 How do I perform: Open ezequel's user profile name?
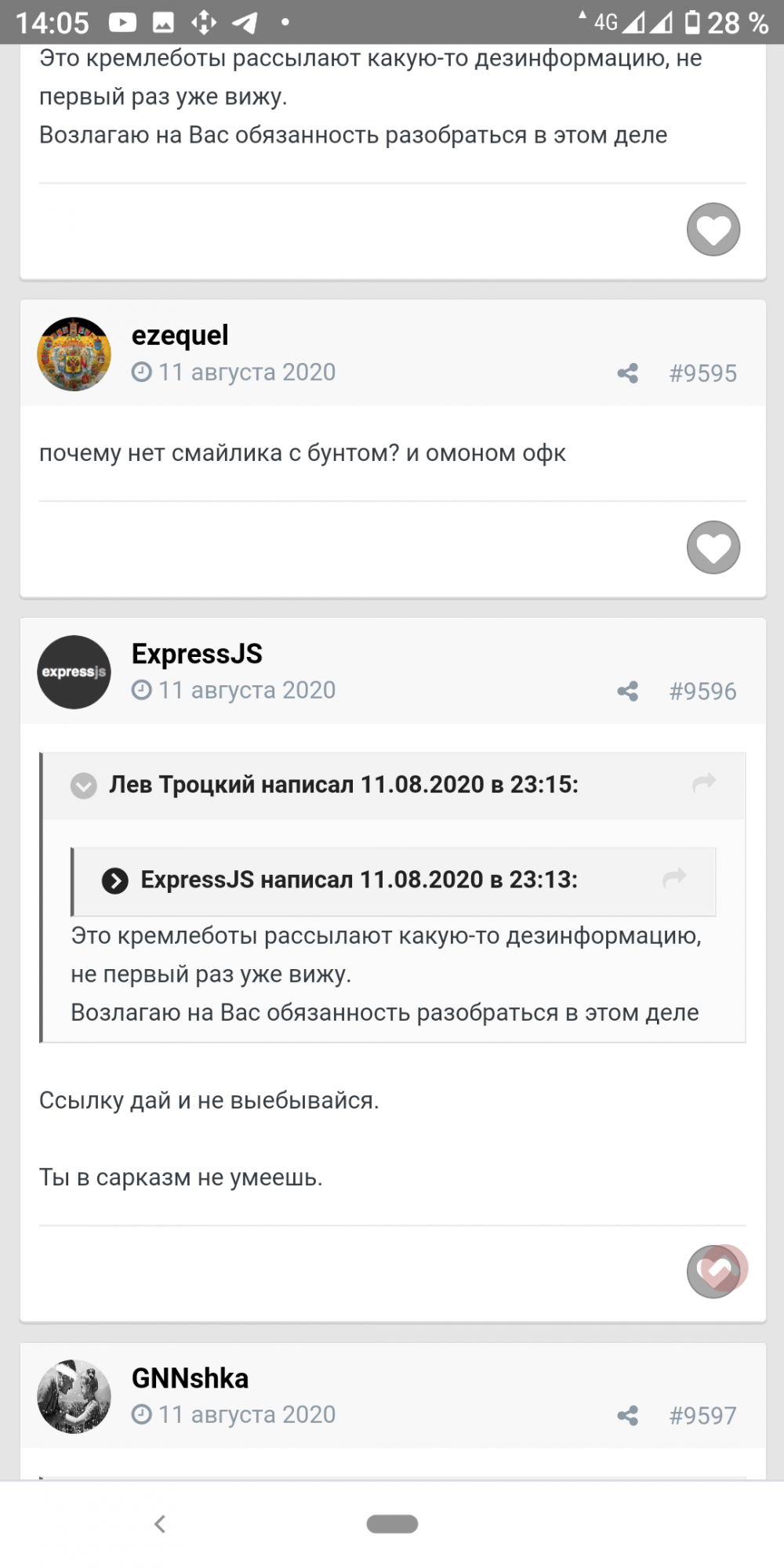click(x=180, y=336)
